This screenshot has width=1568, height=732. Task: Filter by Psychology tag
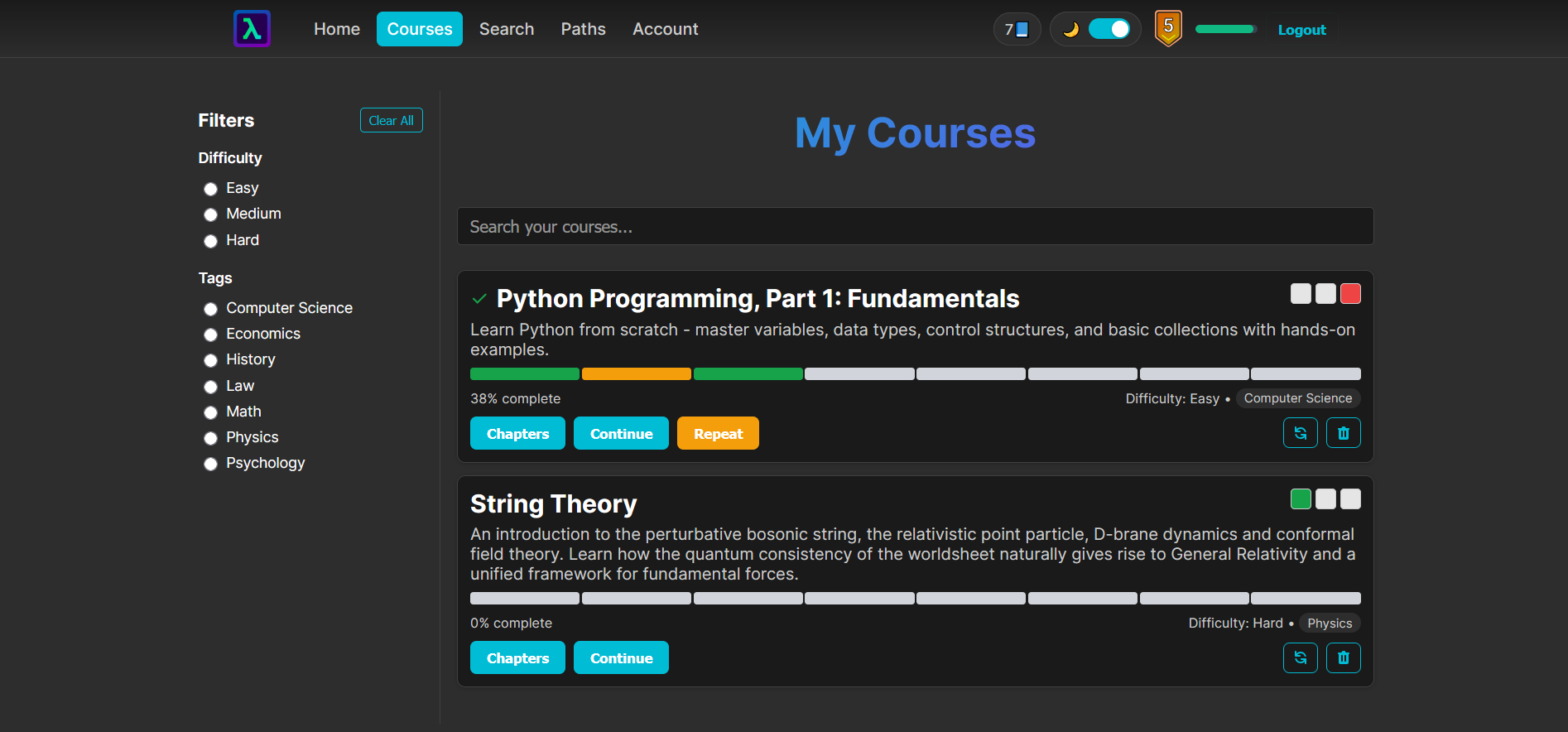(x=210, y=464)
